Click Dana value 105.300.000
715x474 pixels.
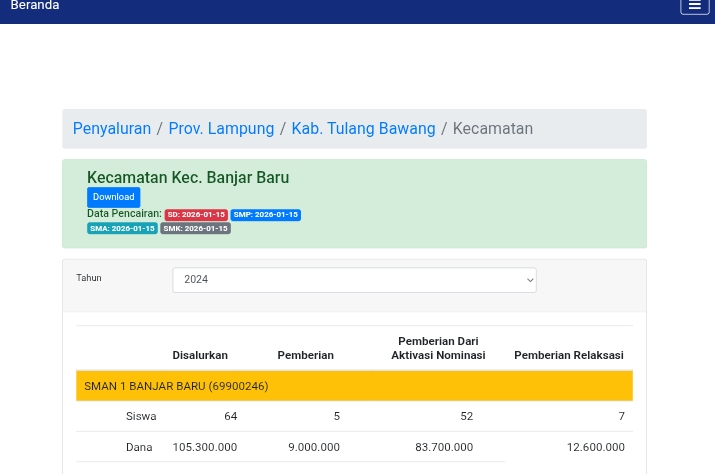coord(205,447)
